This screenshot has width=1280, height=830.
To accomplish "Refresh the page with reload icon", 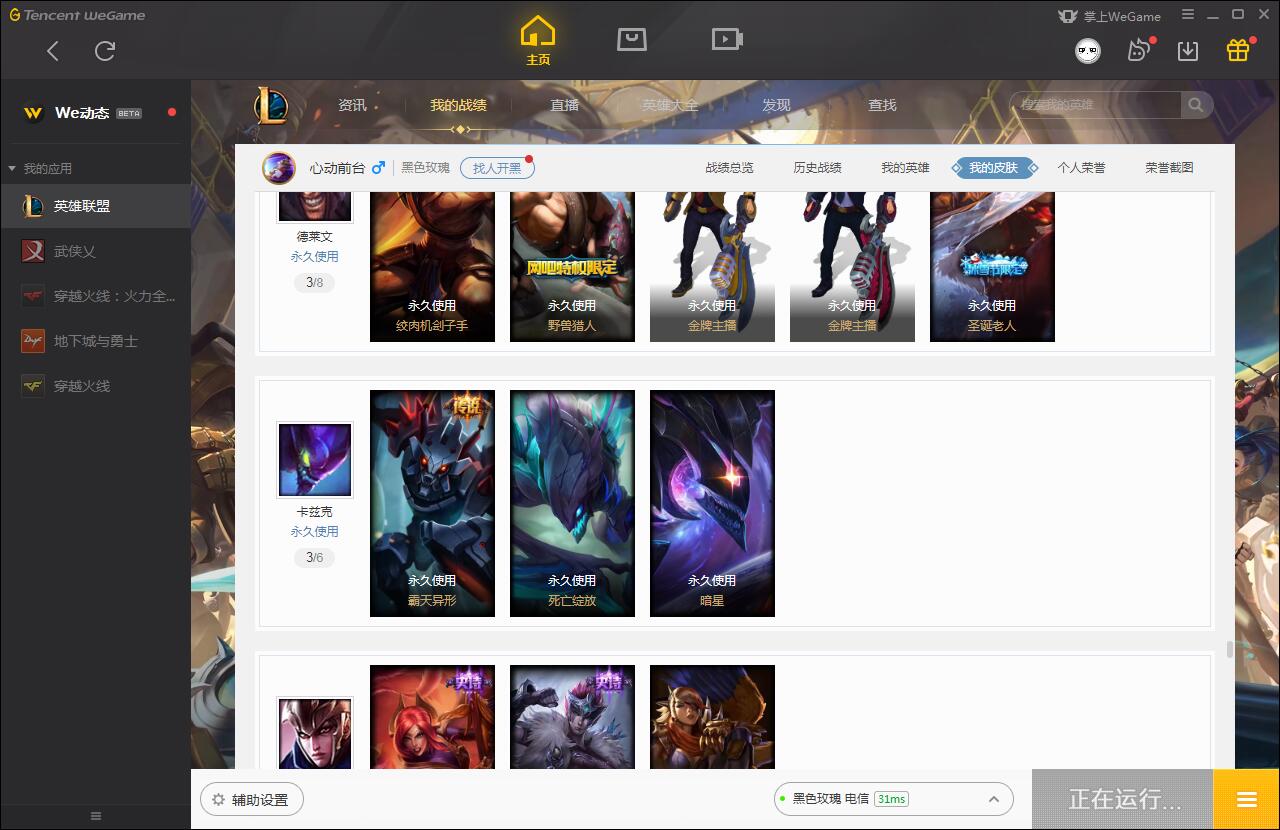I will pos(105,51).
